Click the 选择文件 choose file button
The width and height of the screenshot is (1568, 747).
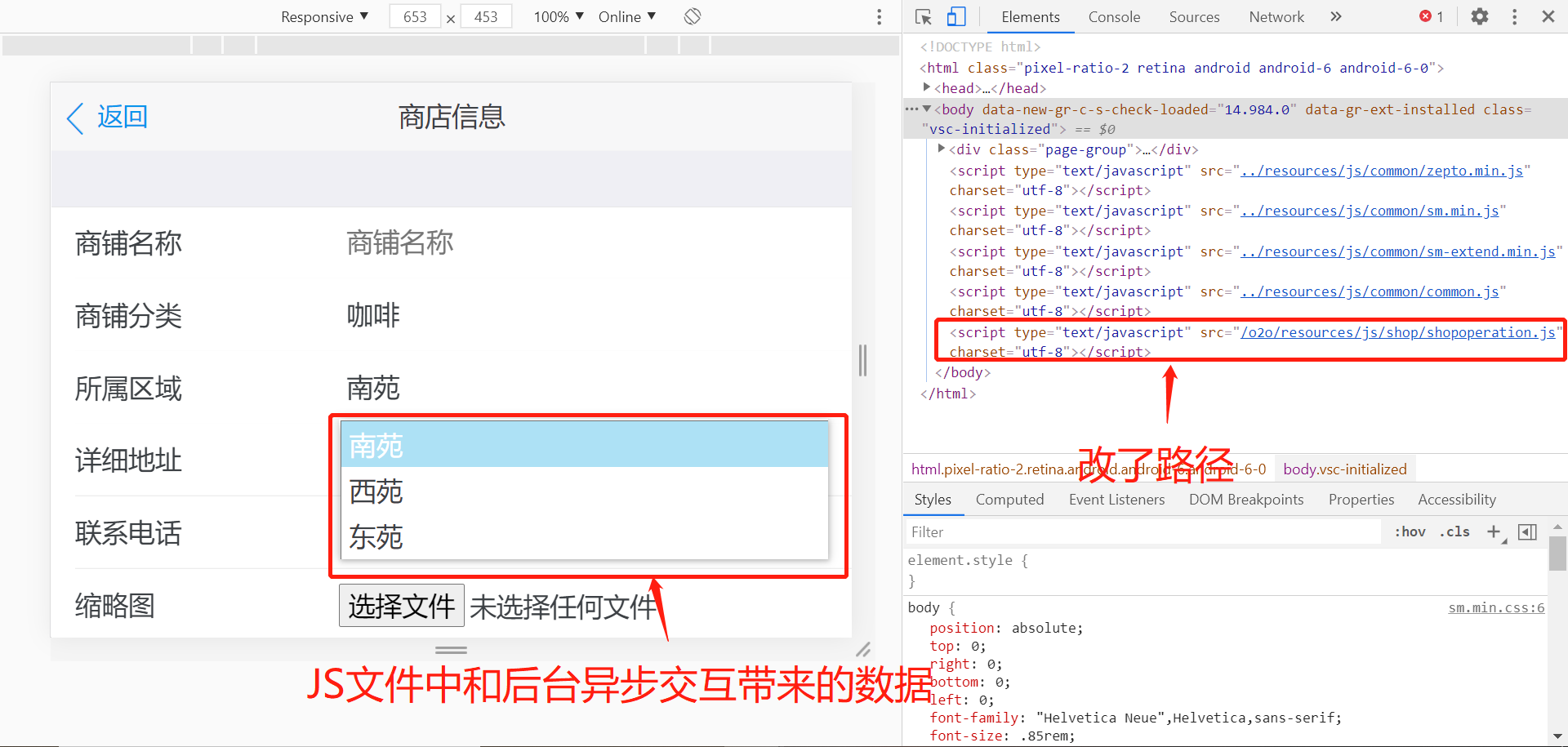pos(402,606)
